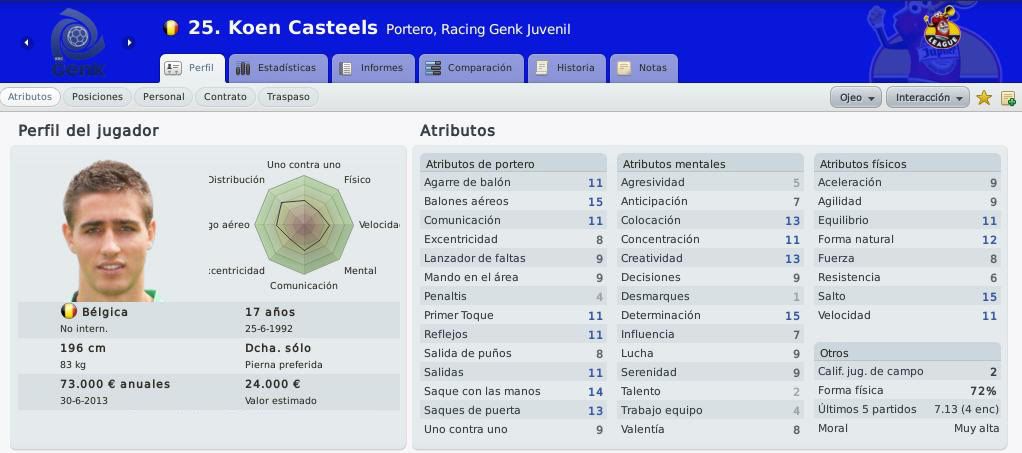This screenshot has width=1022, height=453.
Task: Click the Belgium flag next to Bélgica
Action: (68, 312)
